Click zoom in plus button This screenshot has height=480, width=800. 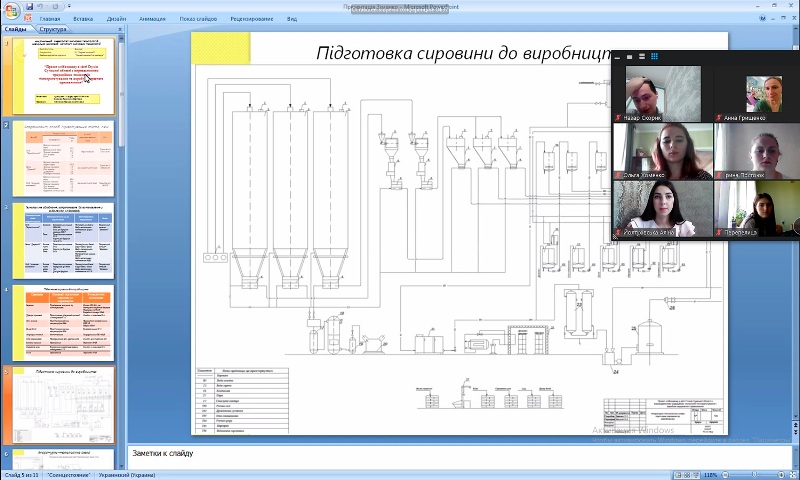tap(779, 475)
